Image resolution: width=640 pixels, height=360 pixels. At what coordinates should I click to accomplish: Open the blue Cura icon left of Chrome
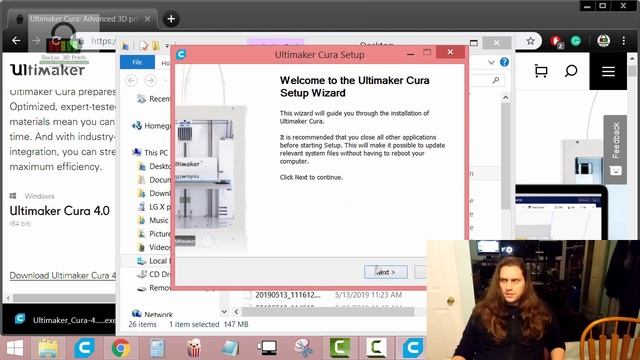click(x=84, y=349)
